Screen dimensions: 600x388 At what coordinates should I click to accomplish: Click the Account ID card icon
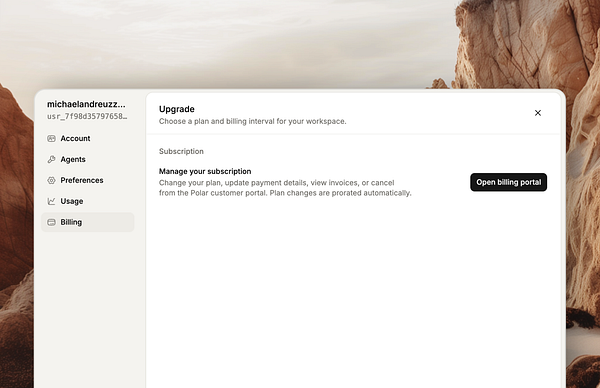[51, 139]
